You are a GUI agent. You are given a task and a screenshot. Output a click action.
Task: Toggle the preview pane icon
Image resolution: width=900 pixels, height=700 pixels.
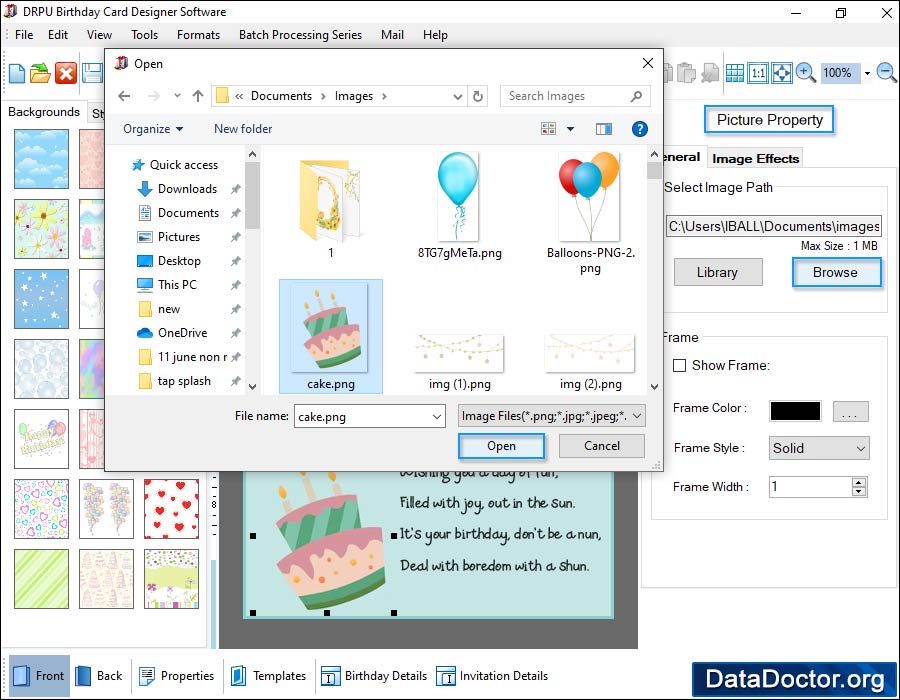604,129
